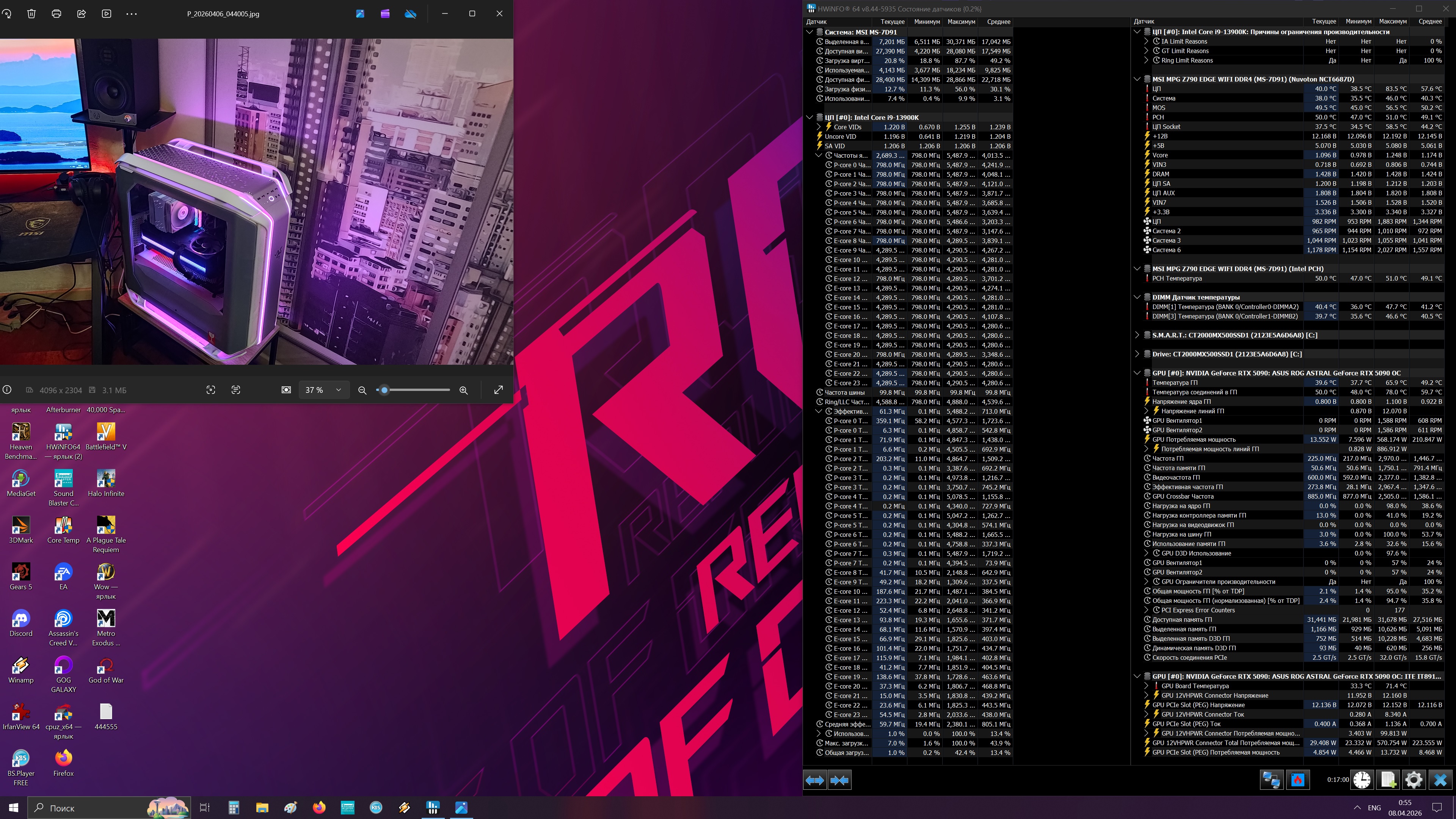
Task: Start slideshow with the play icon
Action: pyautogui.click(x=106, y=14)
